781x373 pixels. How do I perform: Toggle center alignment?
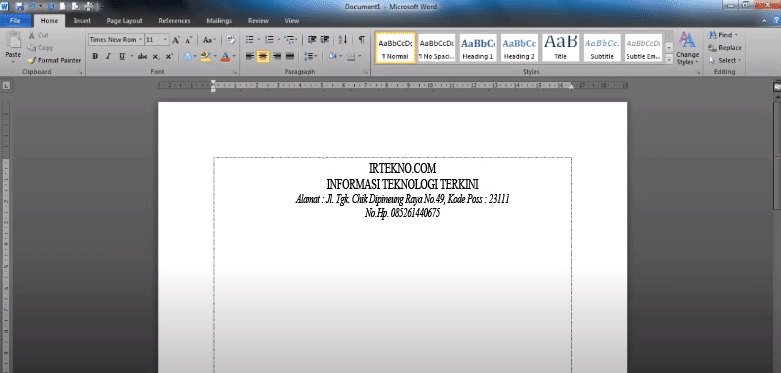[263, 56]
